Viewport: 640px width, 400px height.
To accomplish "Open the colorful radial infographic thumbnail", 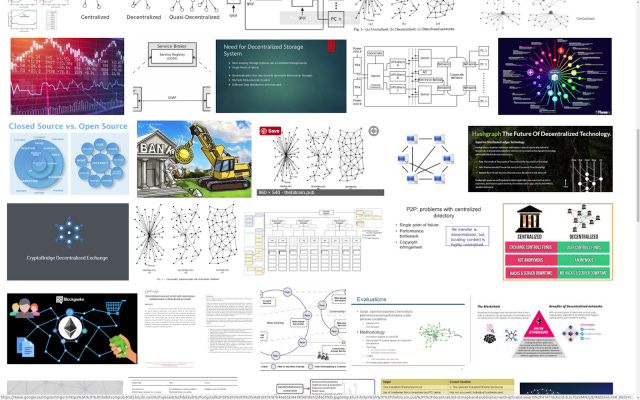I will click(x=555, y=76).
